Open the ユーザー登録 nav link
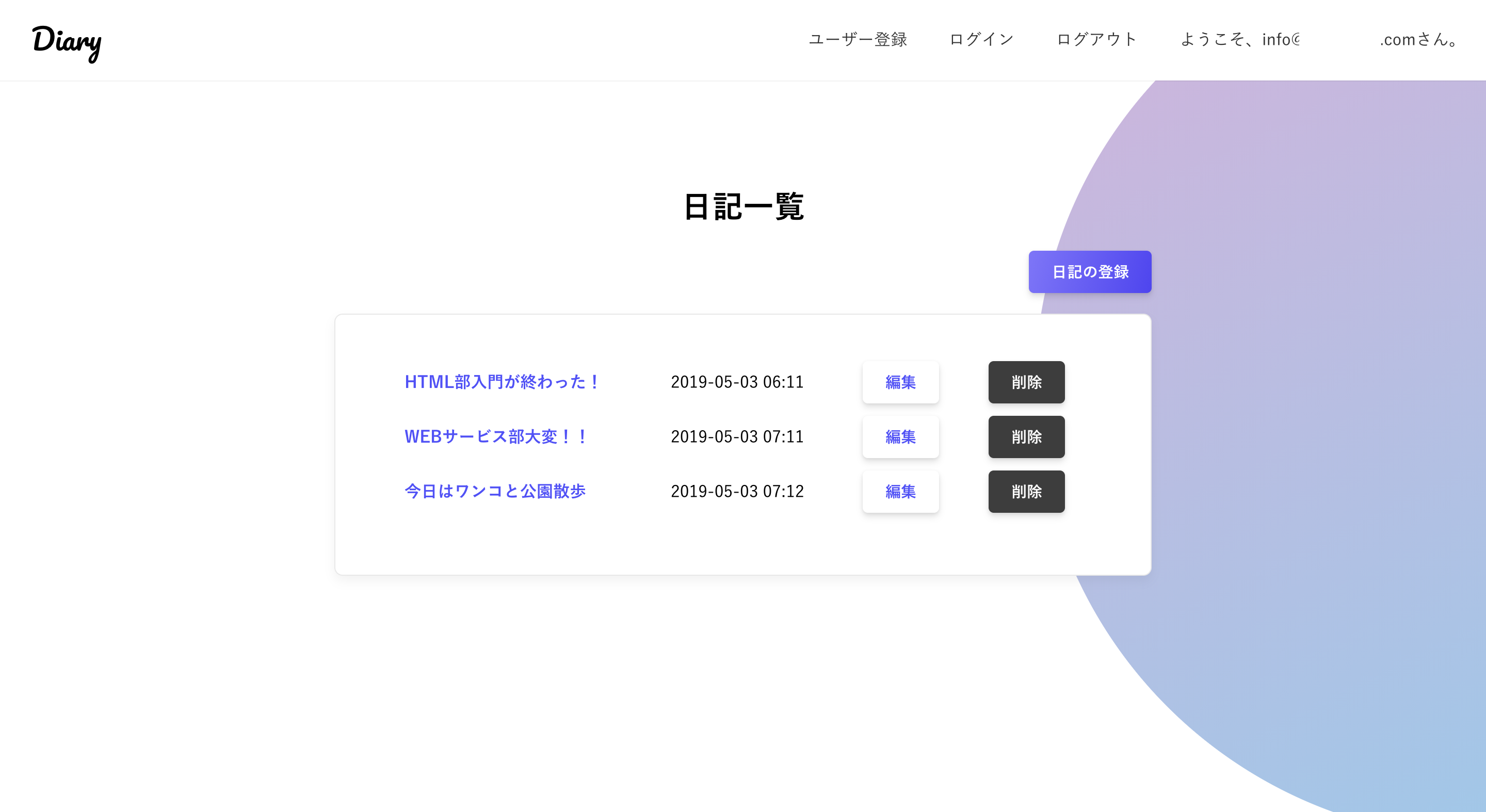The height and width of the screenshot is (812, 1486). [858, 39]
